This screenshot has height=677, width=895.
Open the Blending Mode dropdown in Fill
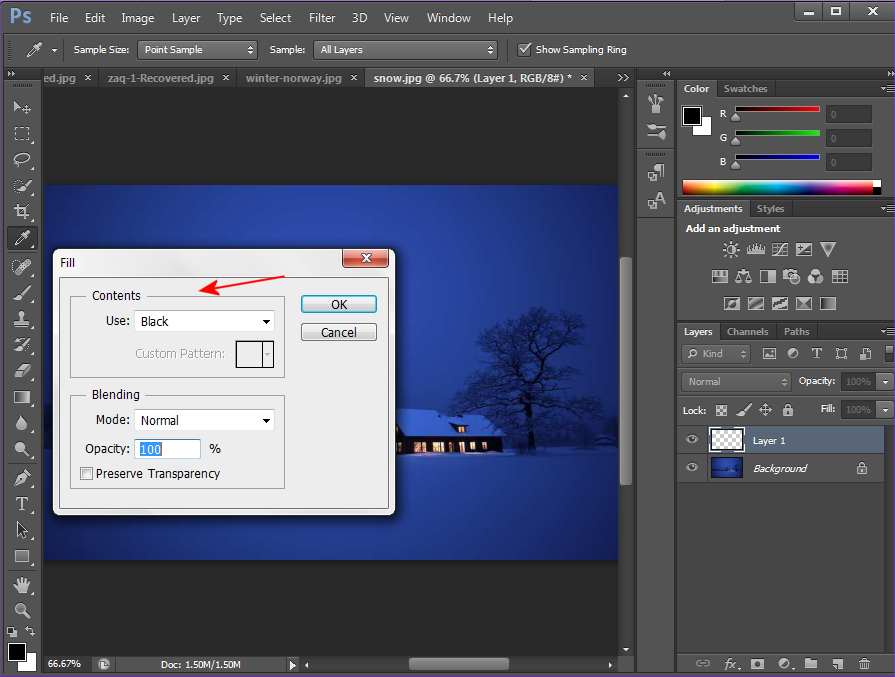[x=203, y=421]
